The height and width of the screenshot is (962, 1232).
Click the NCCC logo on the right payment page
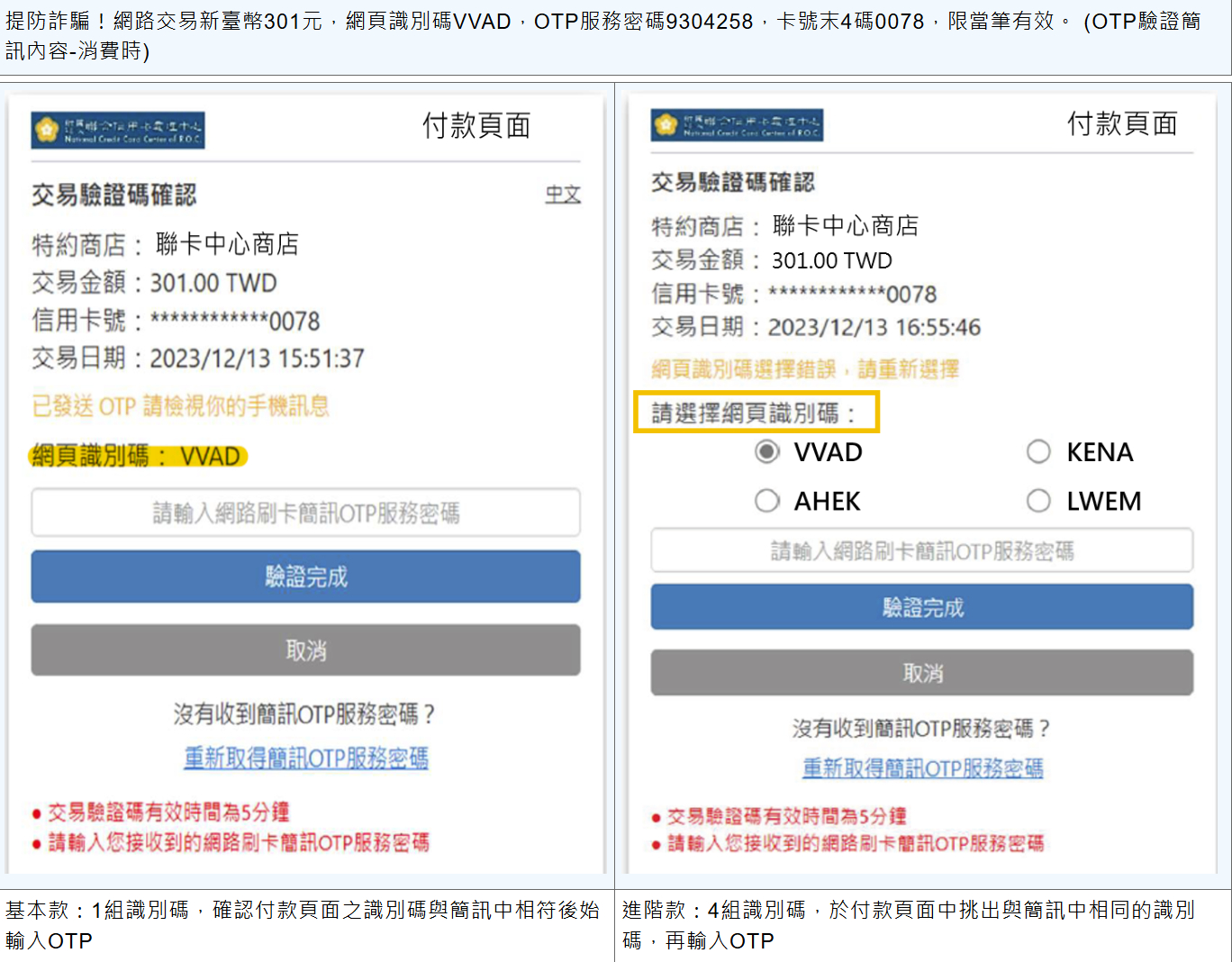coord(735,125)
